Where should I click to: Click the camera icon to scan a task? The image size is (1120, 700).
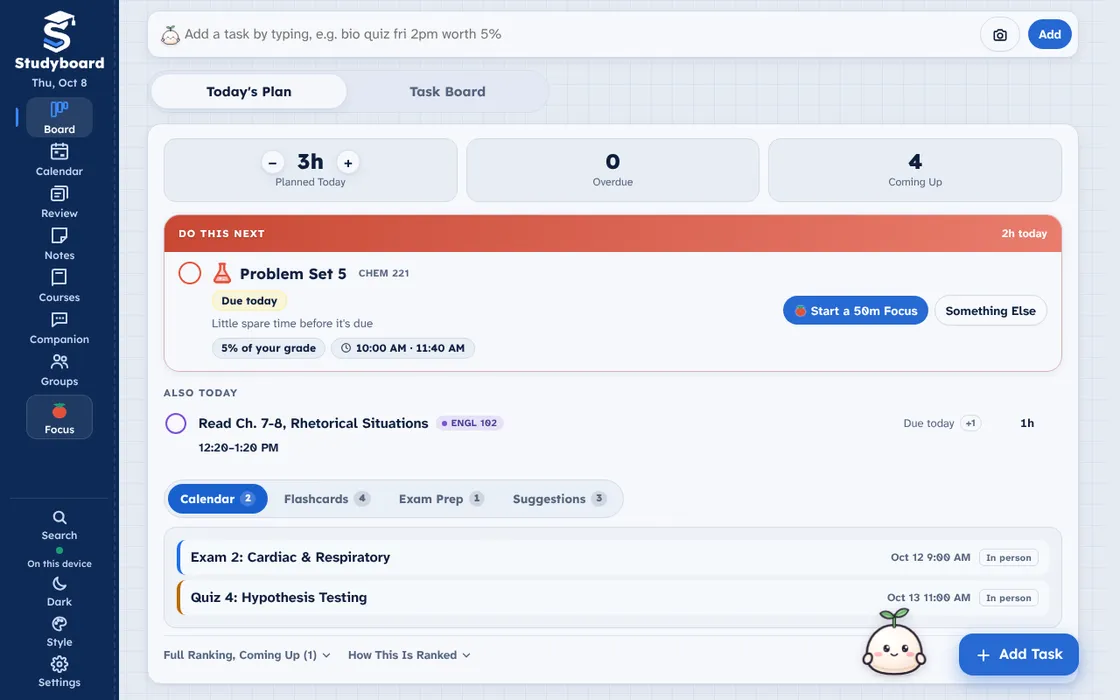coord(1000,34)
